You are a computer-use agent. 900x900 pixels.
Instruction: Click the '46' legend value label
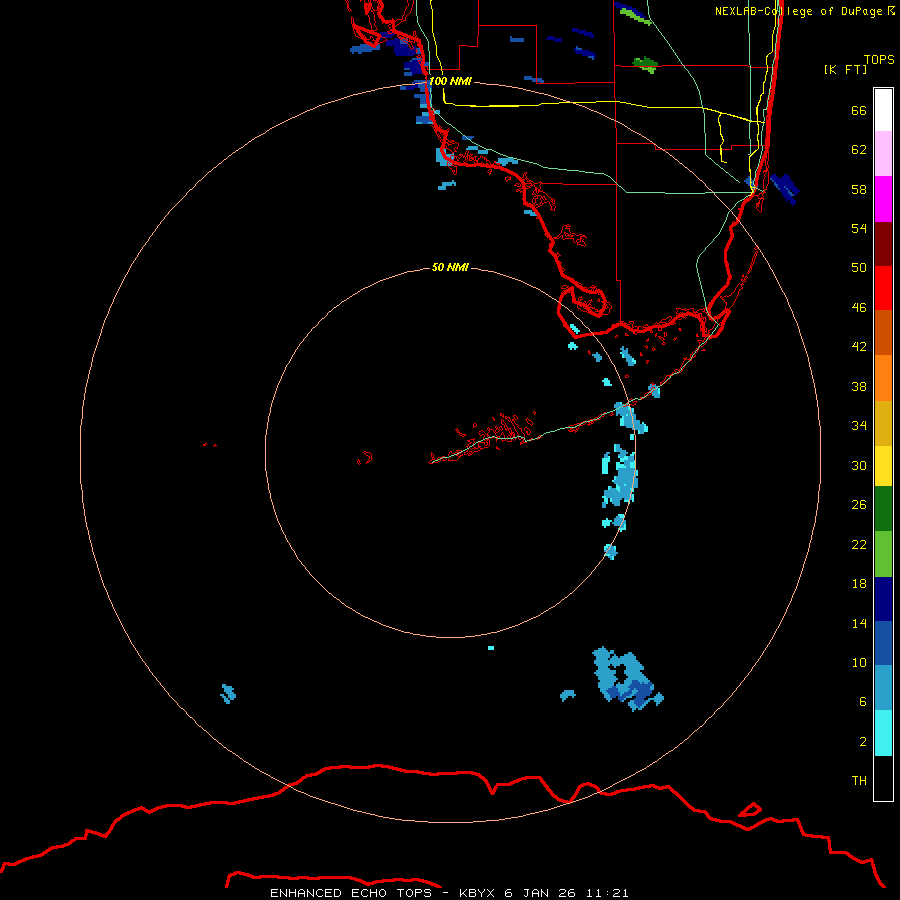(859, 307)
